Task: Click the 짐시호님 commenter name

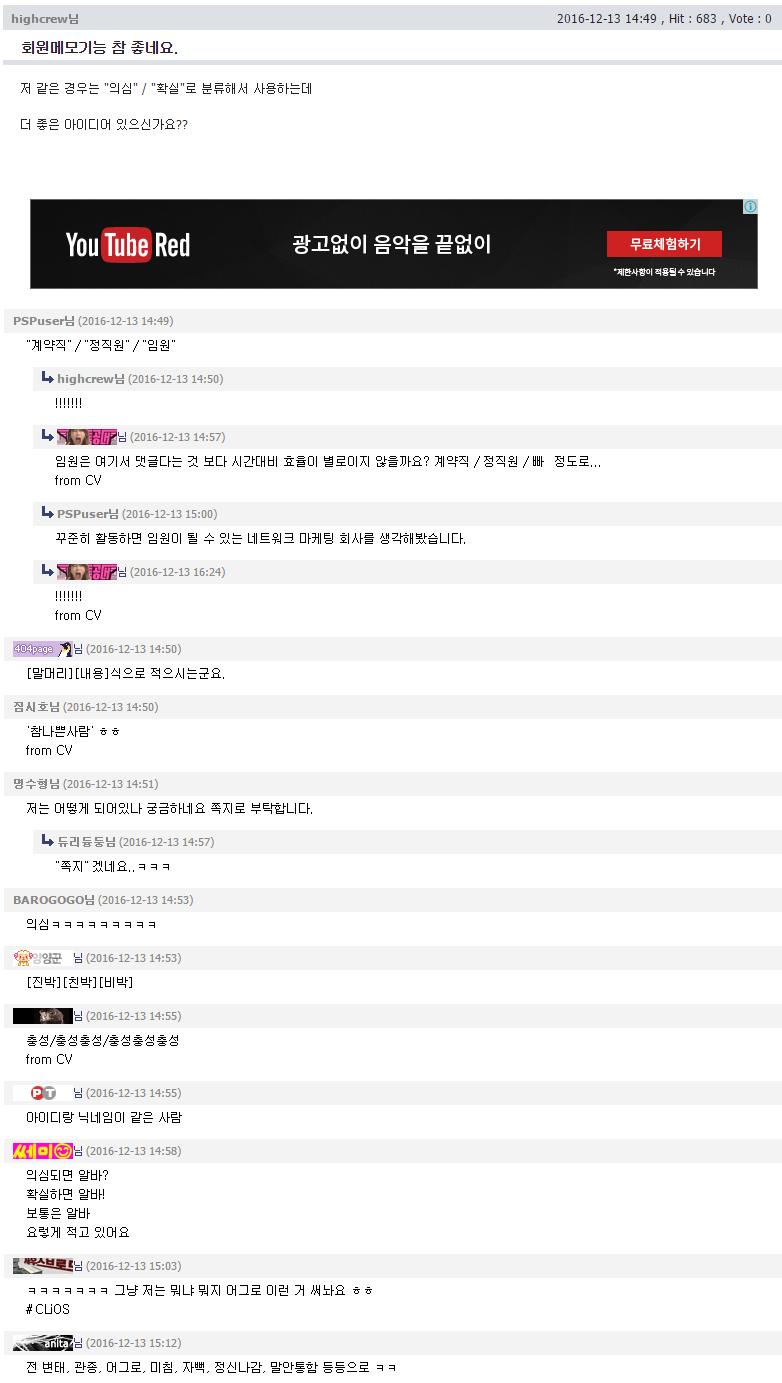Action: pyautogui.click(x=36, y=707)
